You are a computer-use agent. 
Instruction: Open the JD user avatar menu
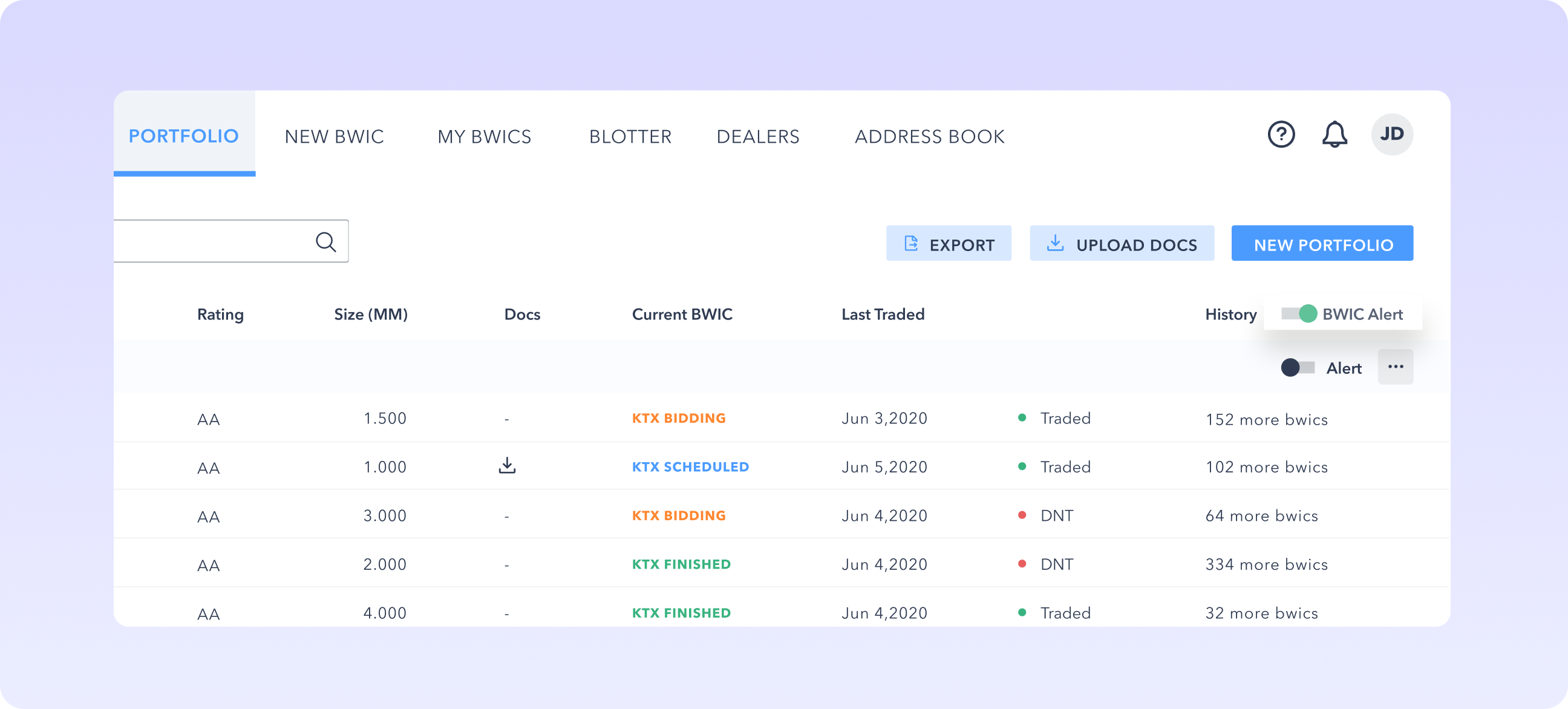coord(1391,134)
